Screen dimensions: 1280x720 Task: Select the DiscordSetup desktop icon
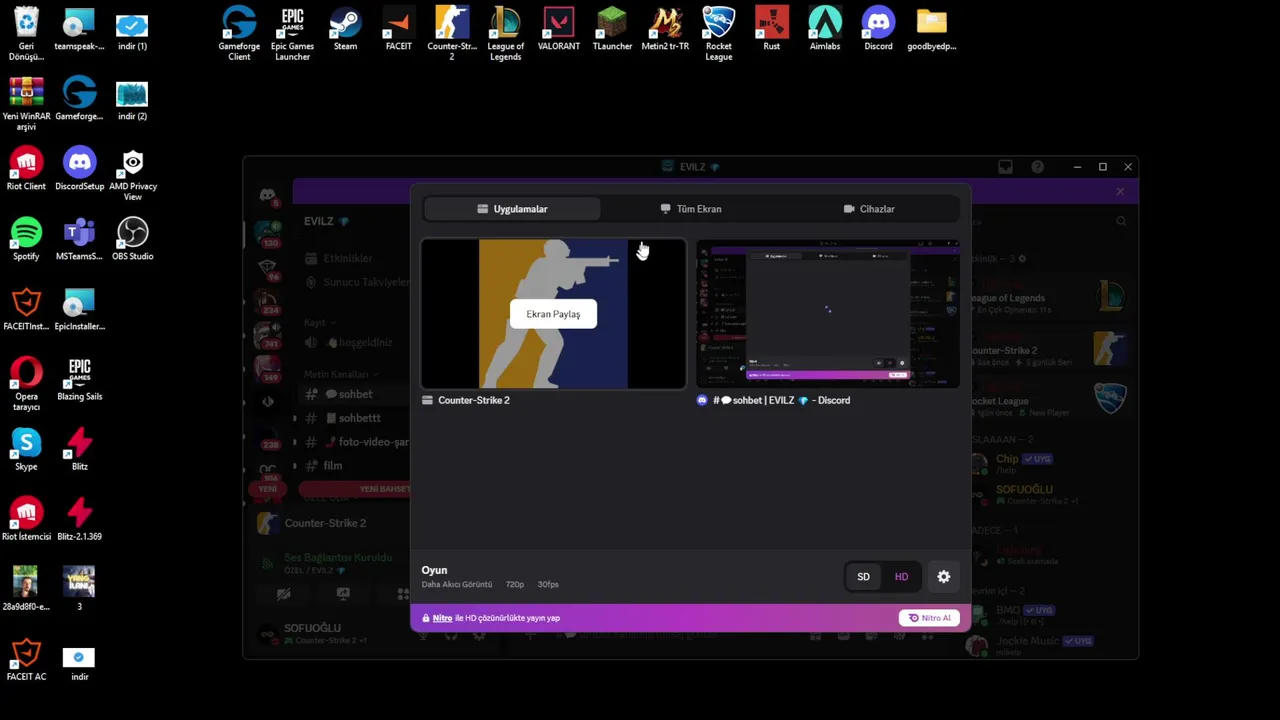[79, 169]
